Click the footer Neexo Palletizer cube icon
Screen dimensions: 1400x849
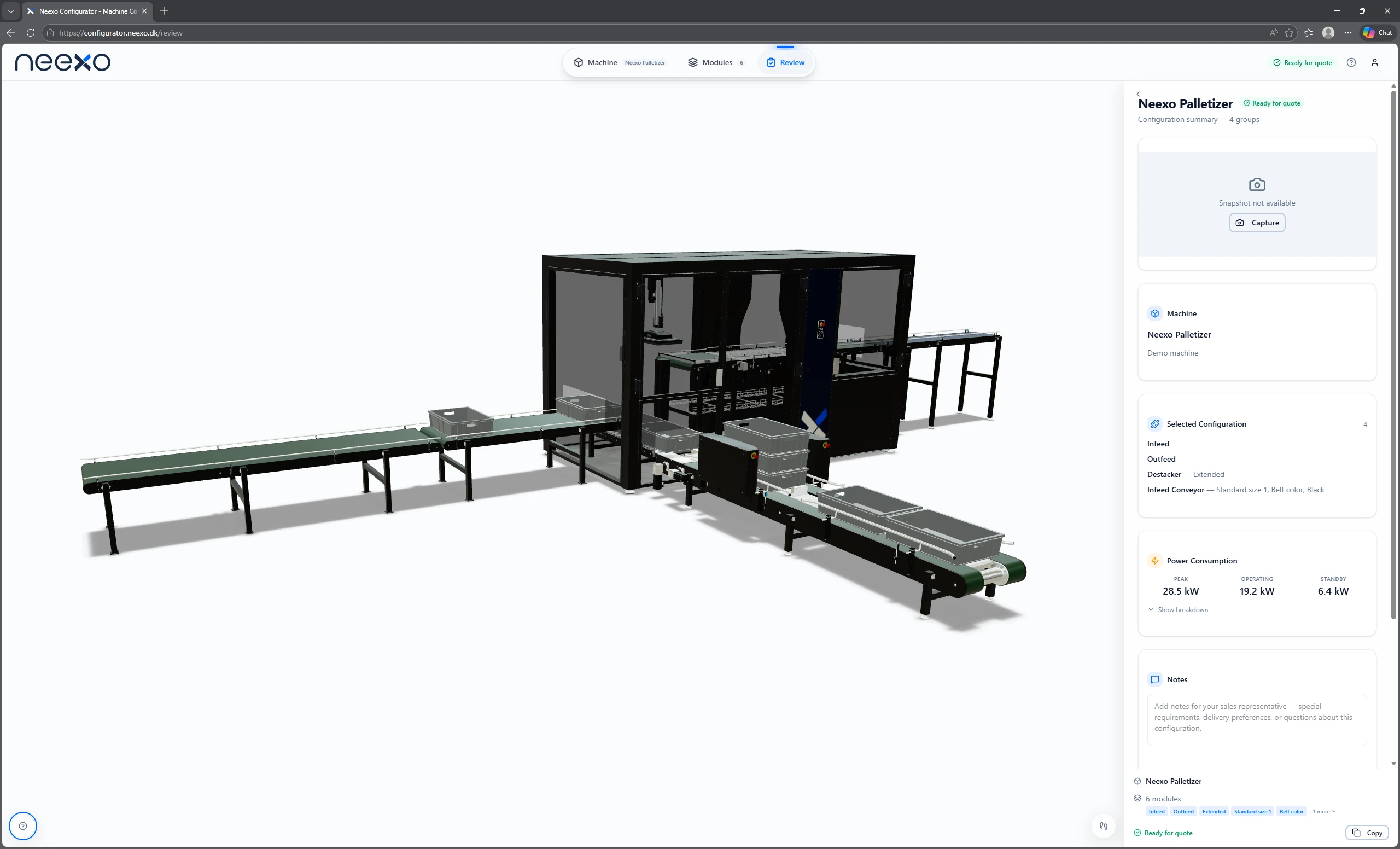click(x=1137, y=781)
